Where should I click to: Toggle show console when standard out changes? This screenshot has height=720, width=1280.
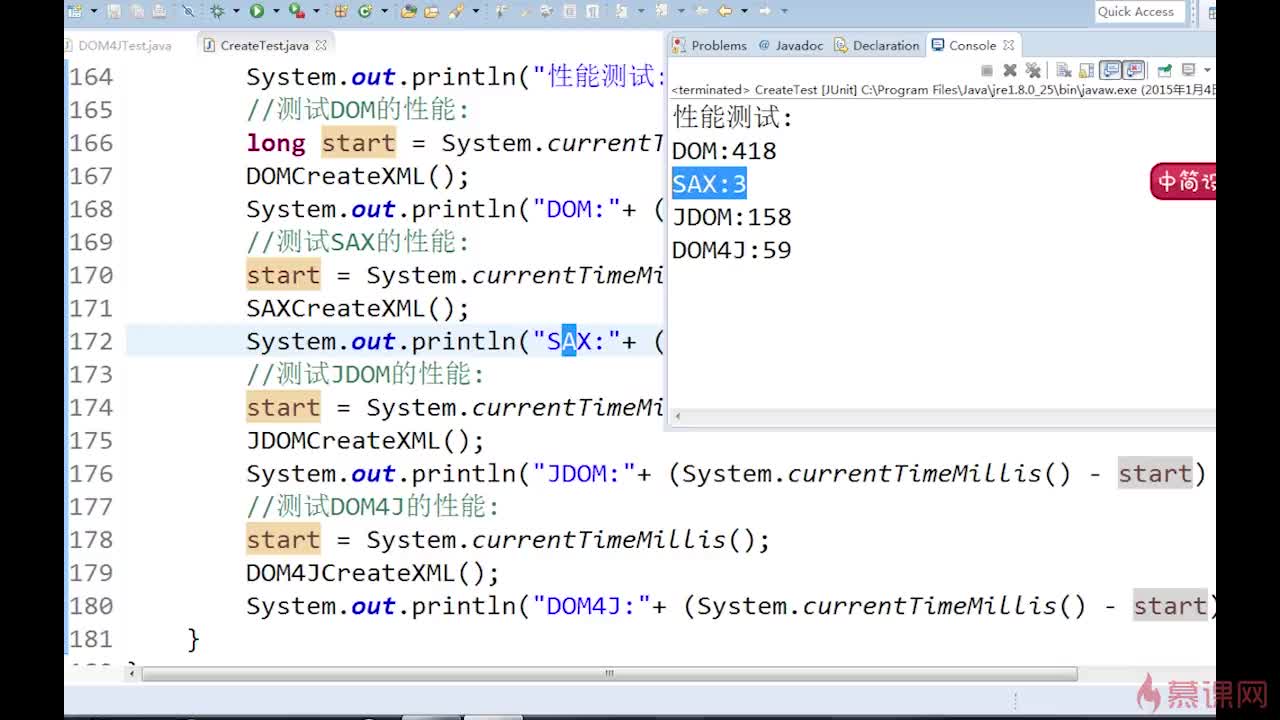pos(1110,70)
